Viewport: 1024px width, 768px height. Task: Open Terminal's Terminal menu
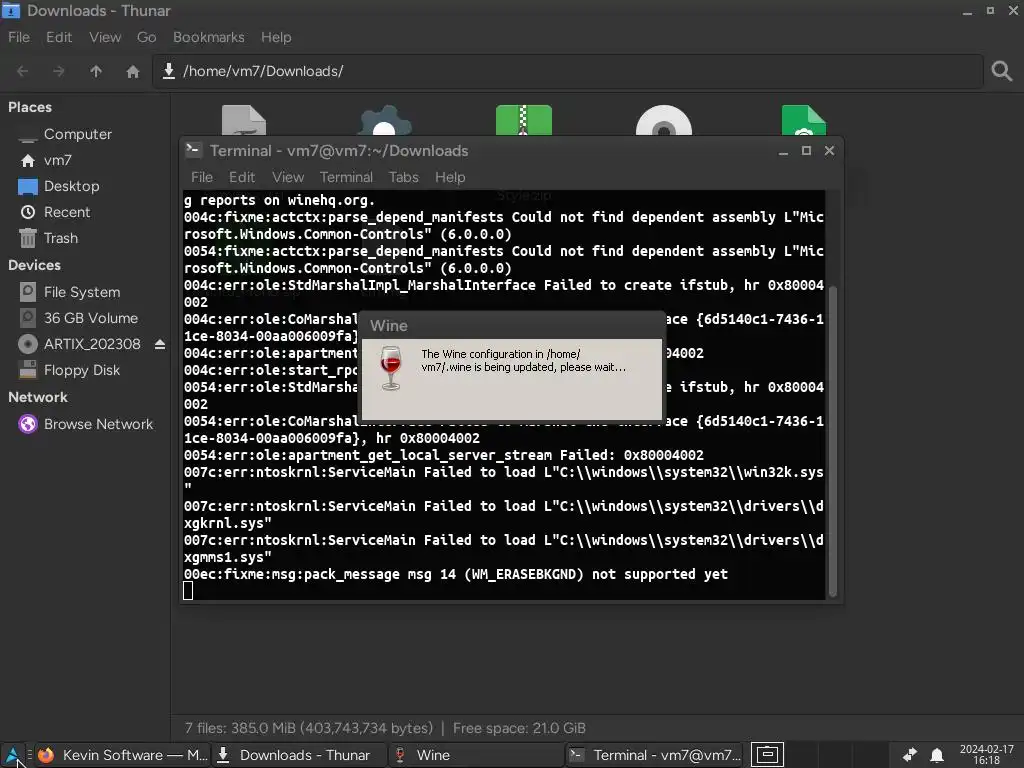click(x=346, y=177)
